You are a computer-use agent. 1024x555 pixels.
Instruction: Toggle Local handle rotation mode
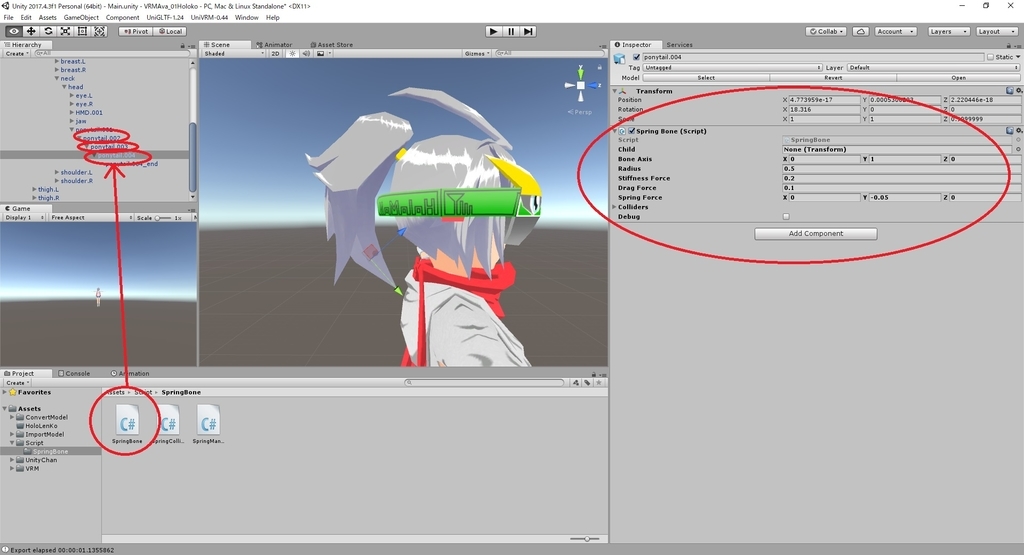coord(170,31)
